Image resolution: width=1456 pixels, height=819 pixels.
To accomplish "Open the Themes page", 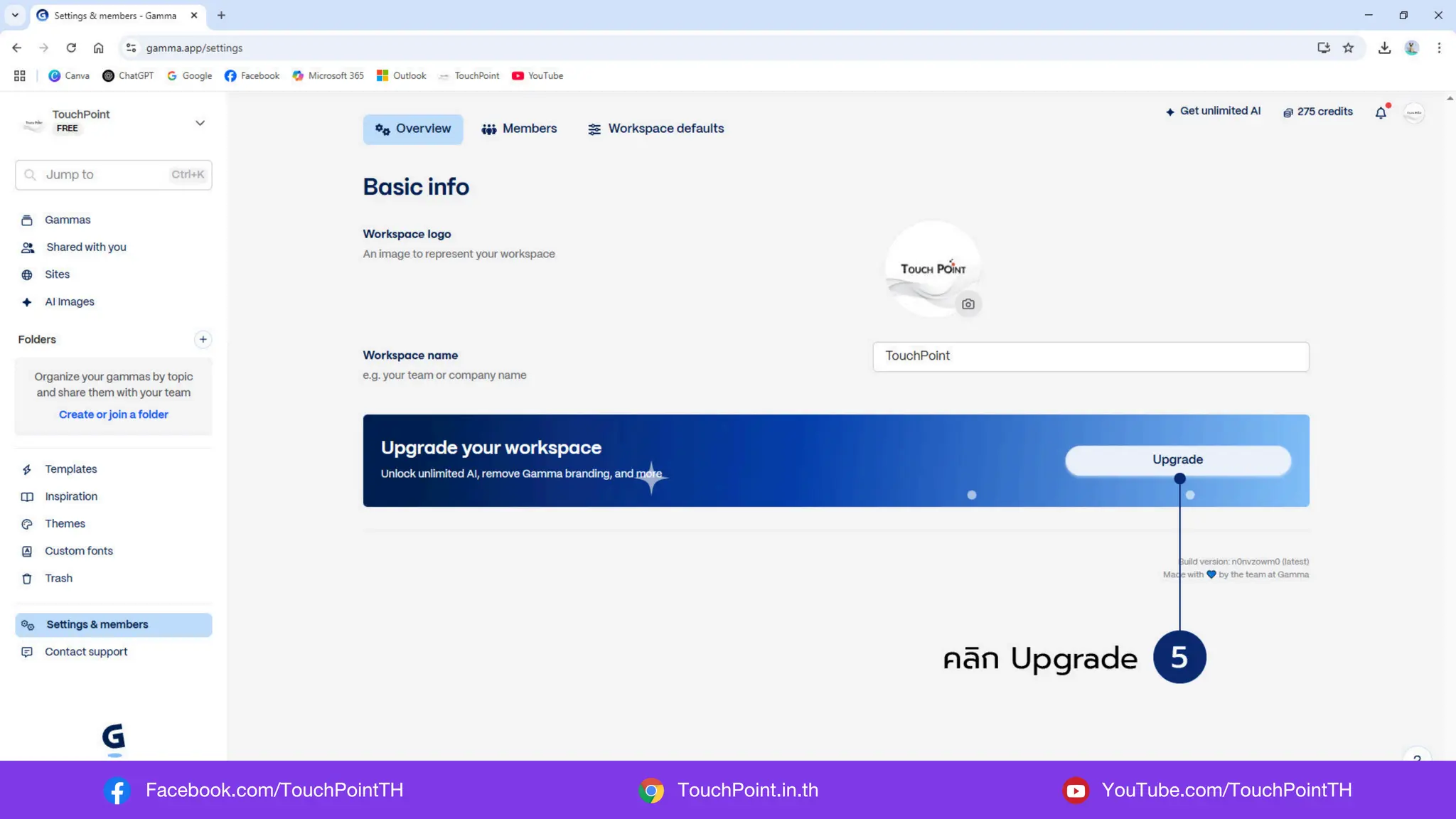I will [65, 523].
